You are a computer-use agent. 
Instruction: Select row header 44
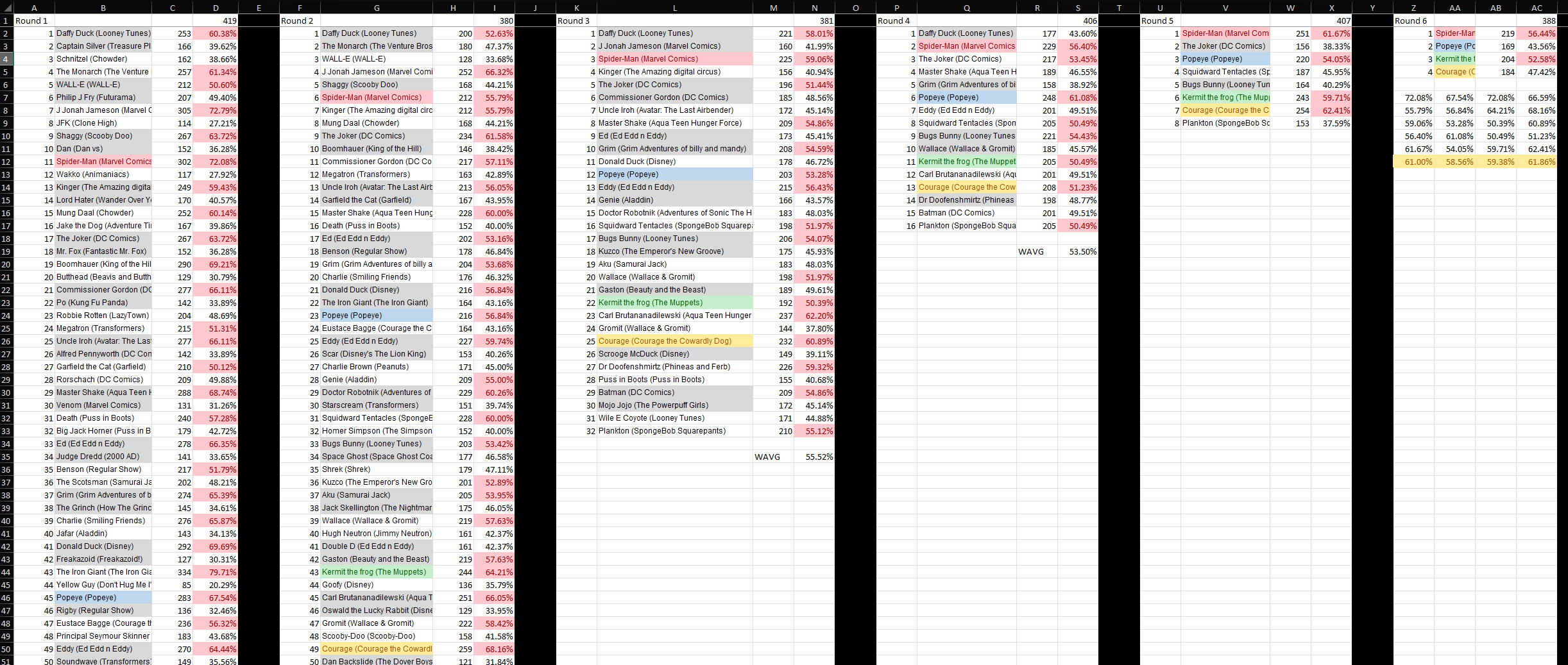click(6, 572)
